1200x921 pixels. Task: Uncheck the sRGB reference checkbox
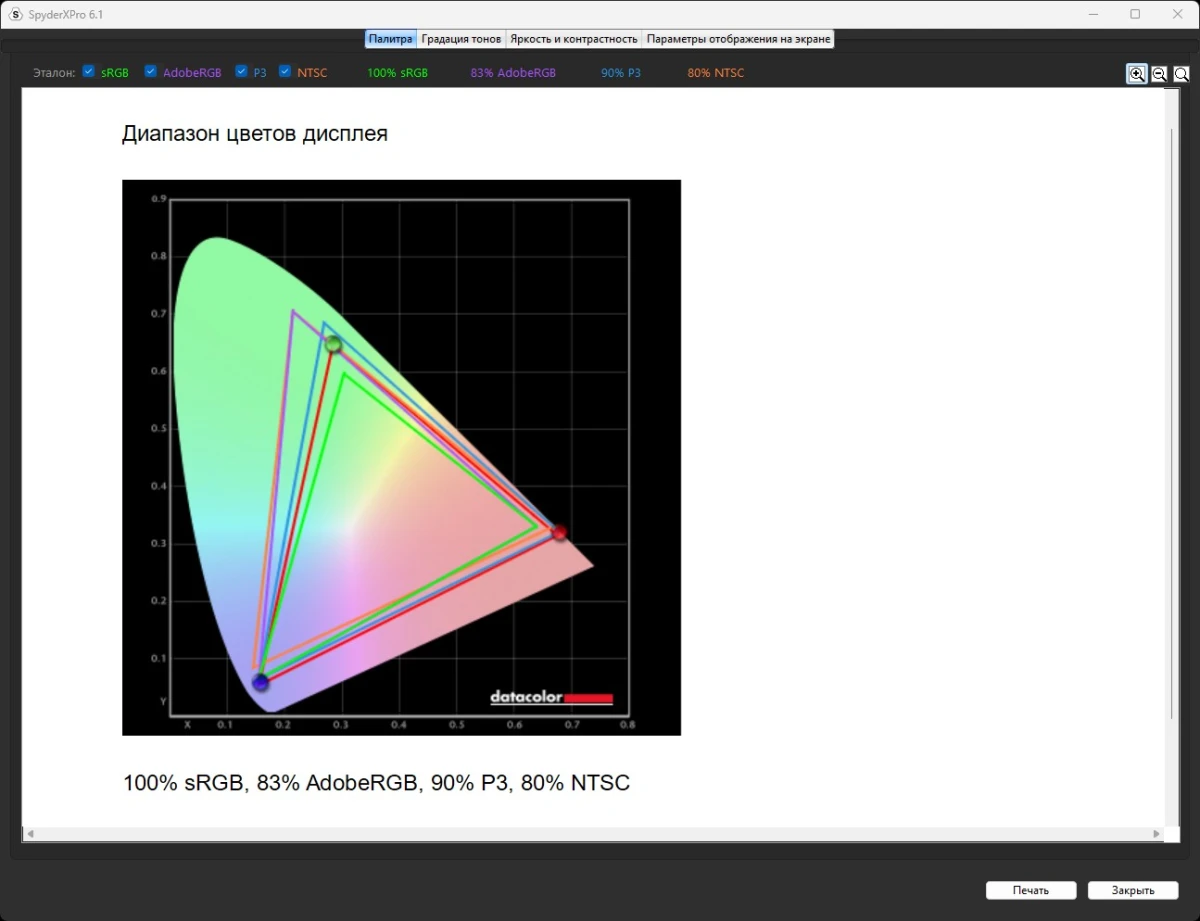(89, 72)
